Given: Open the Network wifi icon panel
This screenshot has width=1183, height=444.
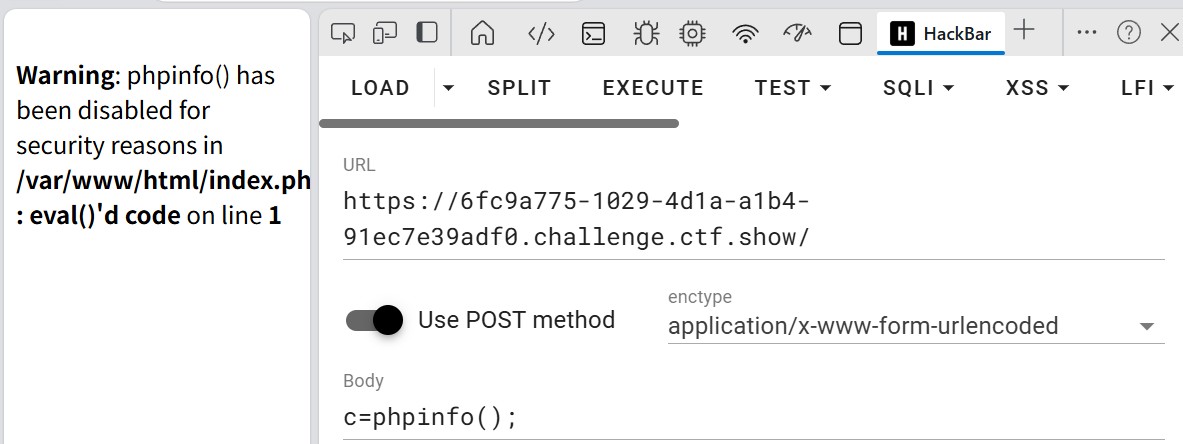Looking at the screenshot, I should pyautogui.click(x=745, y=33).
